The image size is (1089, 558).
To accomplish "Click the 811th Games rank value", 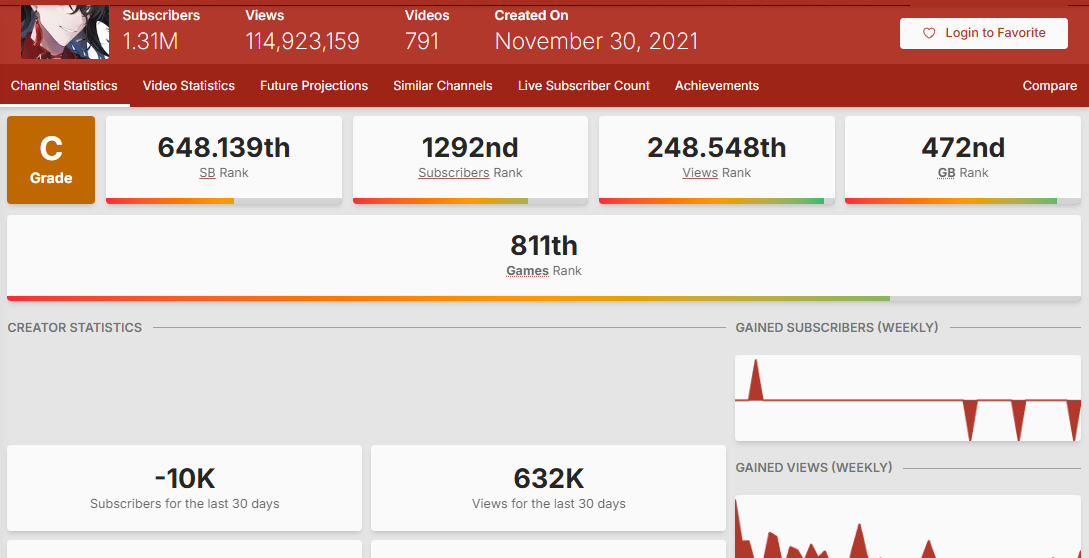I will tap(544, 246).
